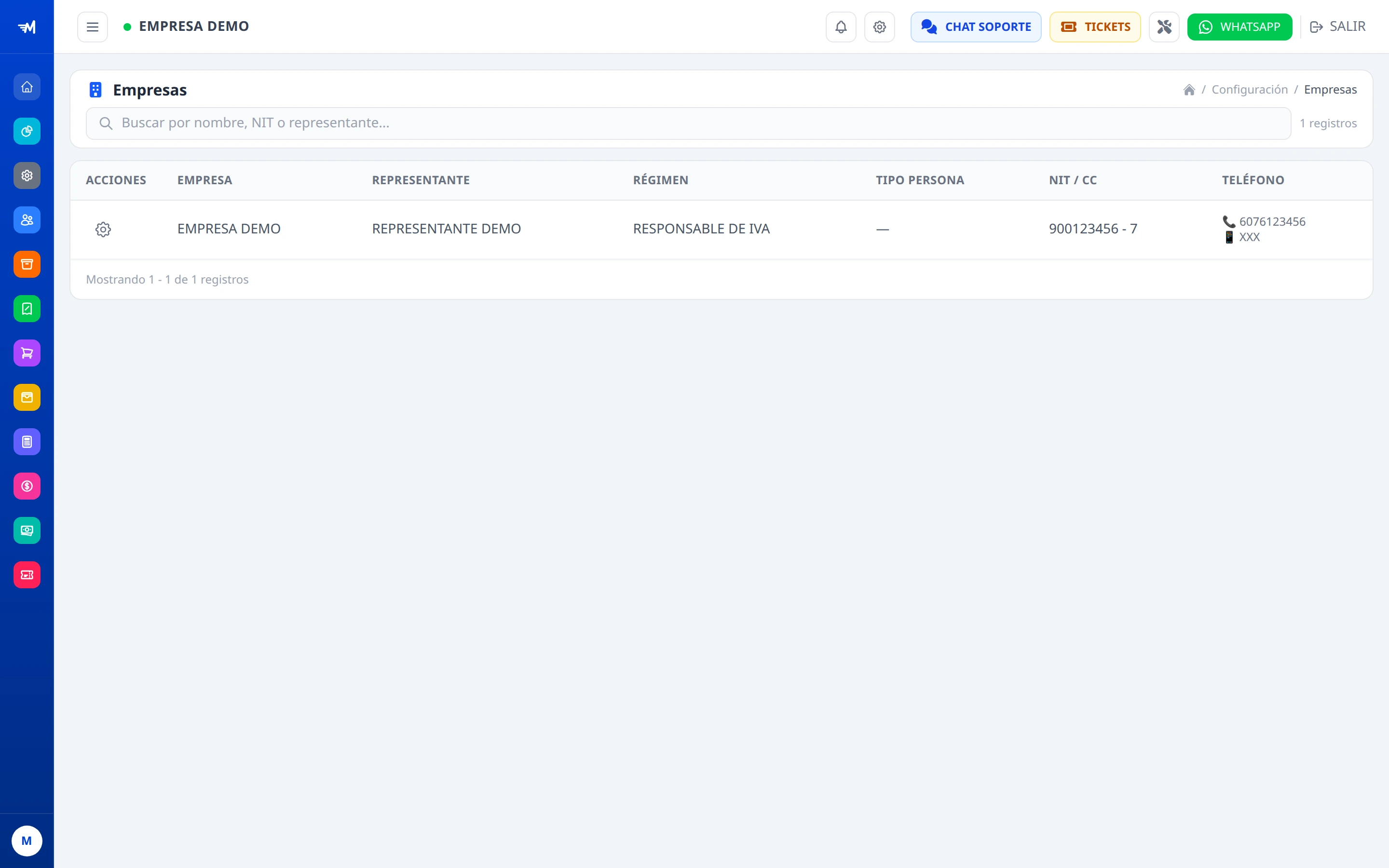Click the TIPO PERSONA column header
The width and height of the screenshot is (1389, 868).
click(920, 180)
